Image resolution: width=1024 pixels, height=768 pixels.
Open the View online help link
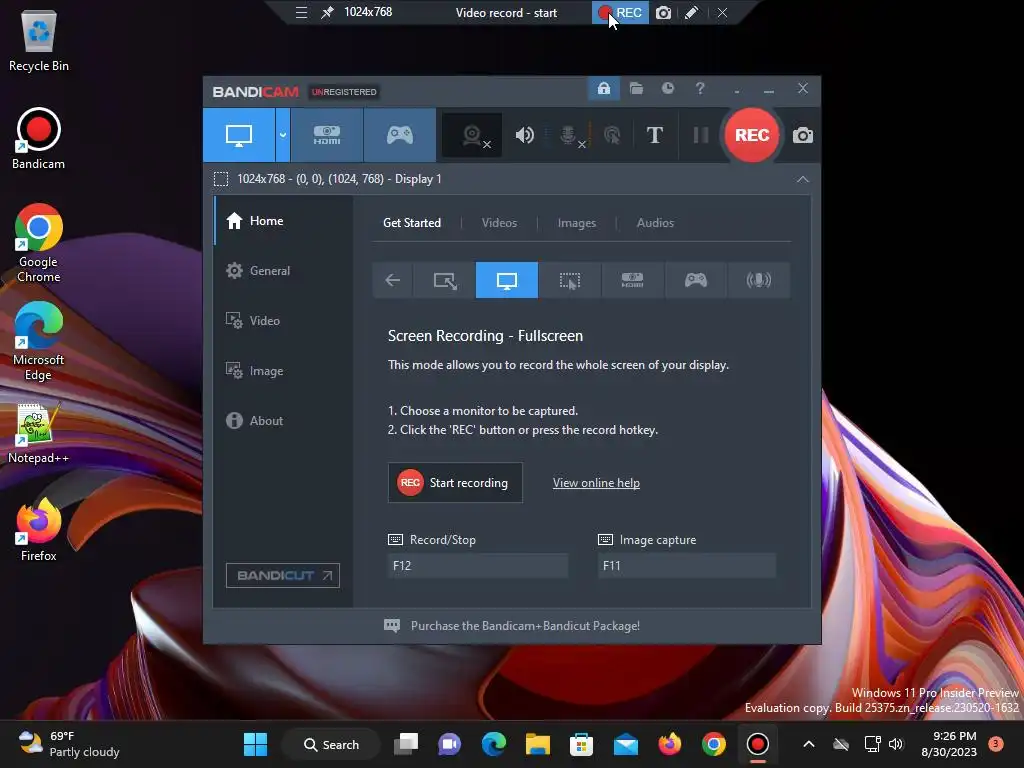596,483
